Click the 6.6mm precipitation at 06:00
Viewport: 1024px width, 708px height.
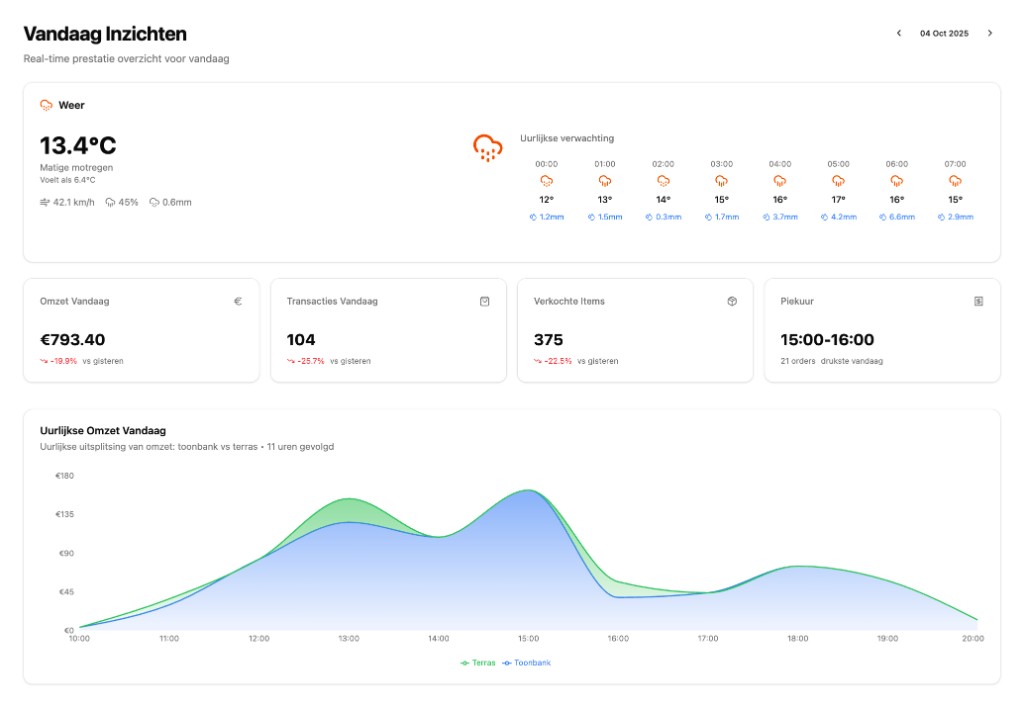[x=897, y=217]
